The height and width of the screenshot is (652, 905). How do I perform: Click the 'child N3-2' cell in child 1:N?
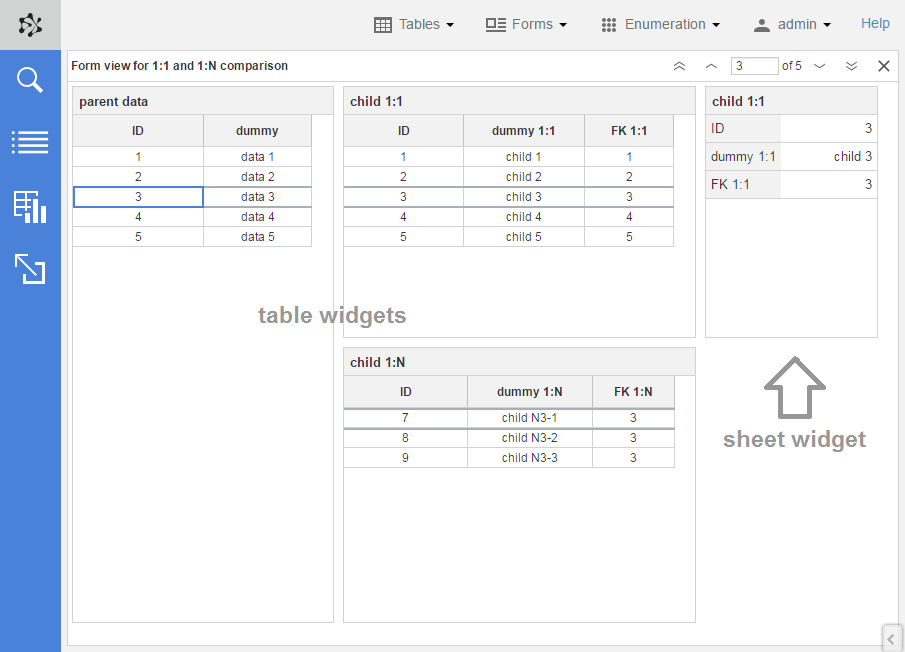click(x=530, y=437)
